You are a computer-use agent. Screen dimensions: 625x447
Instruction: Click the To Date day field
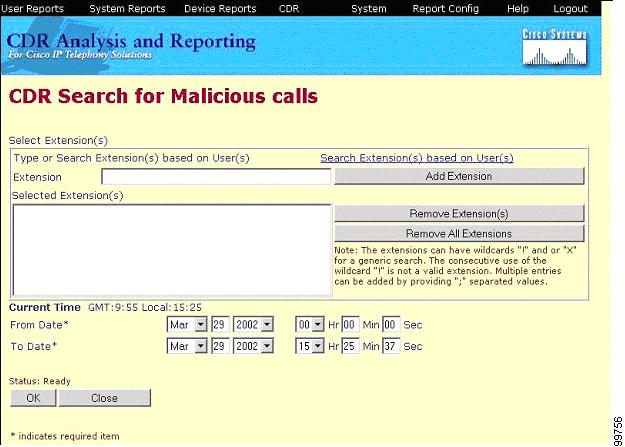(220, 346)
